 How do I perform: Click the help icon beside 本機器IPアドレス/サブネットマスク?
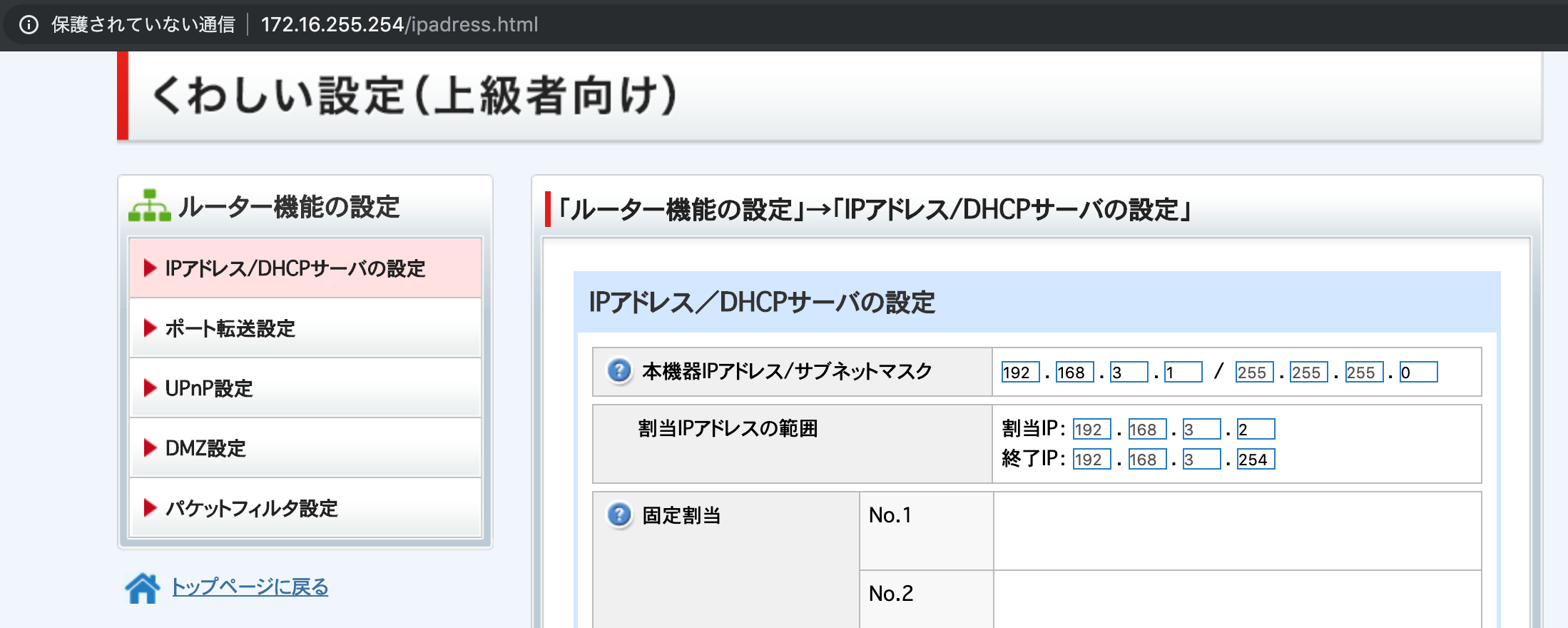coord(618,371)
